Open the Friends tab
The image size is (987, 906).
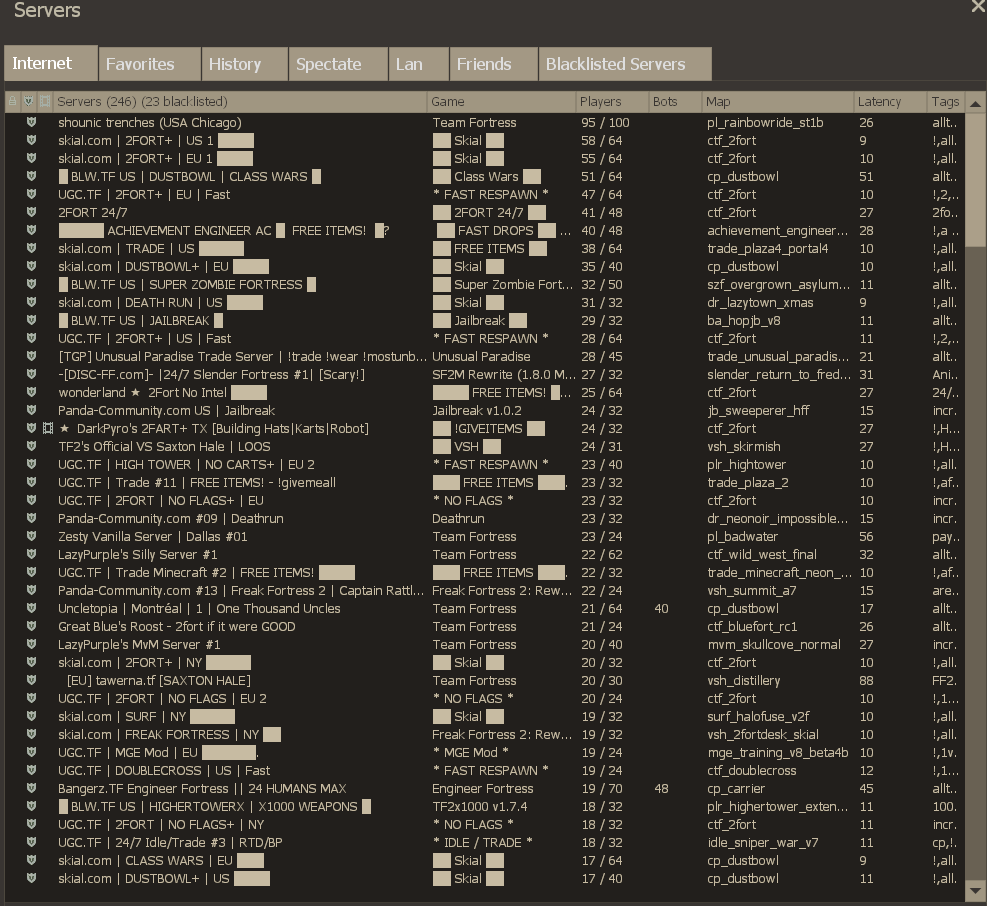coord(493,64)
